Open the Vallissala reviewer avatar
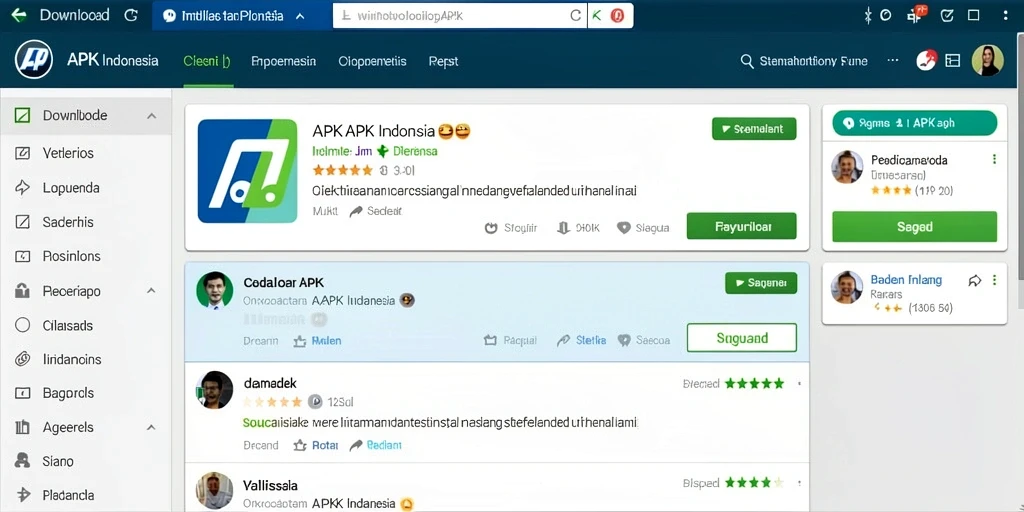This screenshot has height=512, width=1024. pyautogui.click(x=214, y=491)
